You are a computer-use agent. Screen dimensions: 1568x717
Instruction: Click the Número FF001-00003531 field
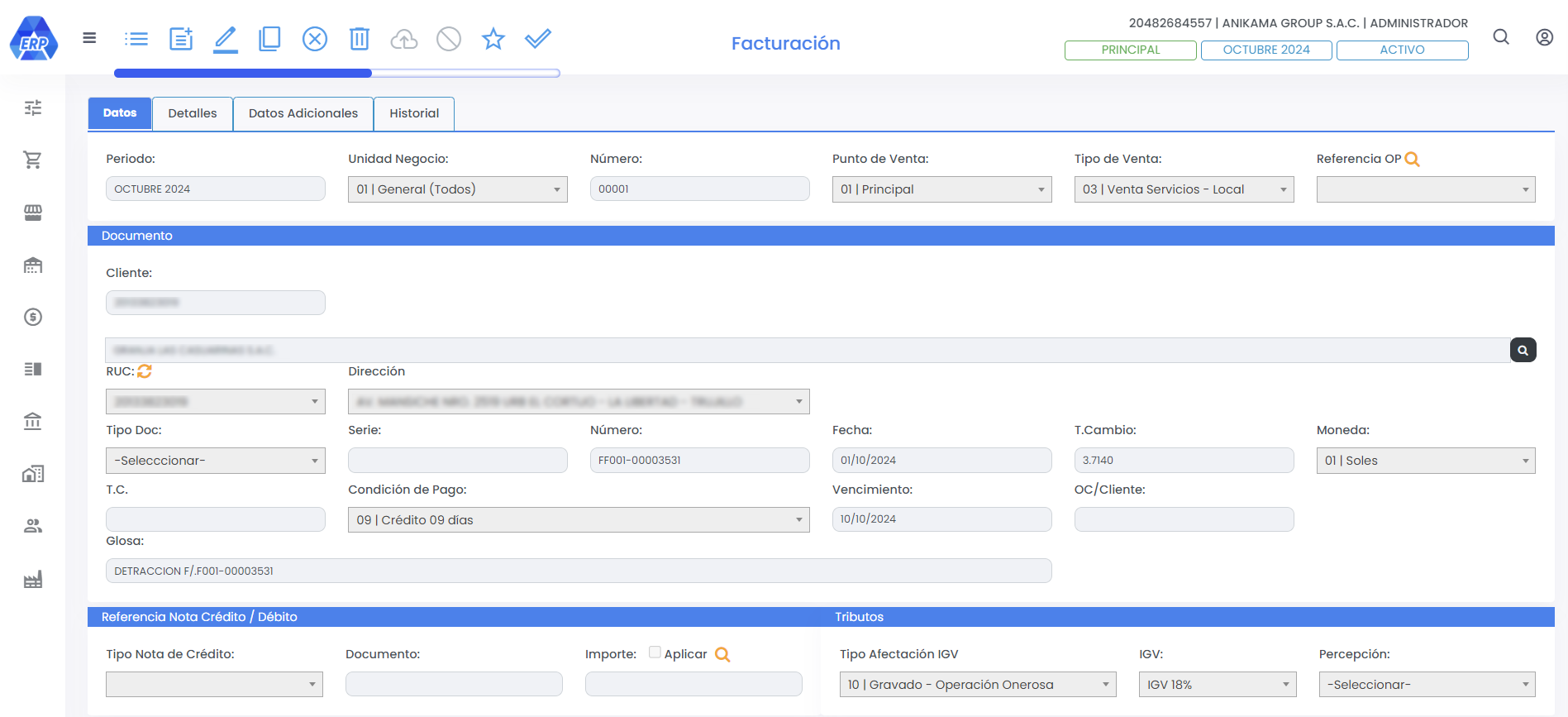click(x=700, y=461)
